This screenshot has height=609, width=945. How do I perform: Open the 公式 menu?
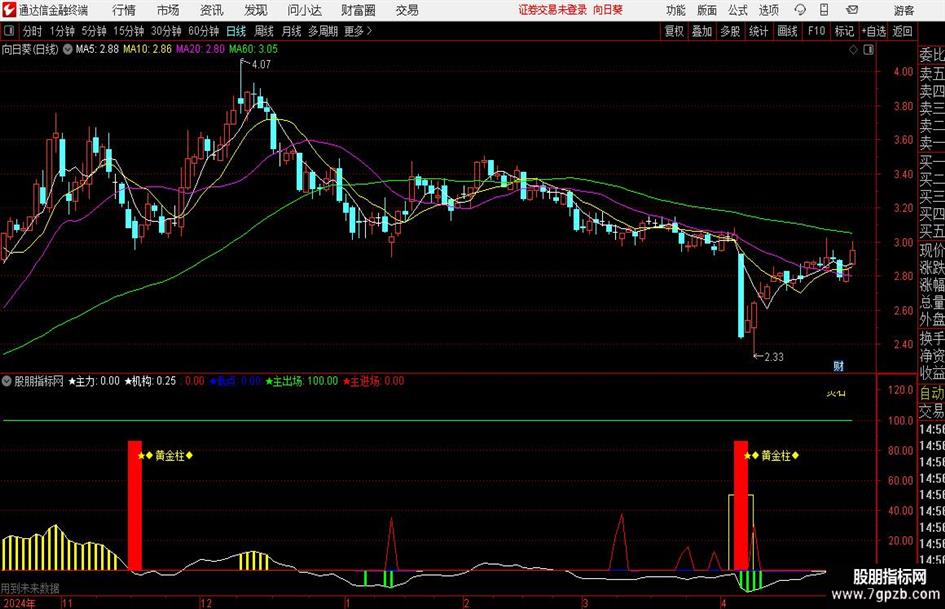[x=738, y=10]
